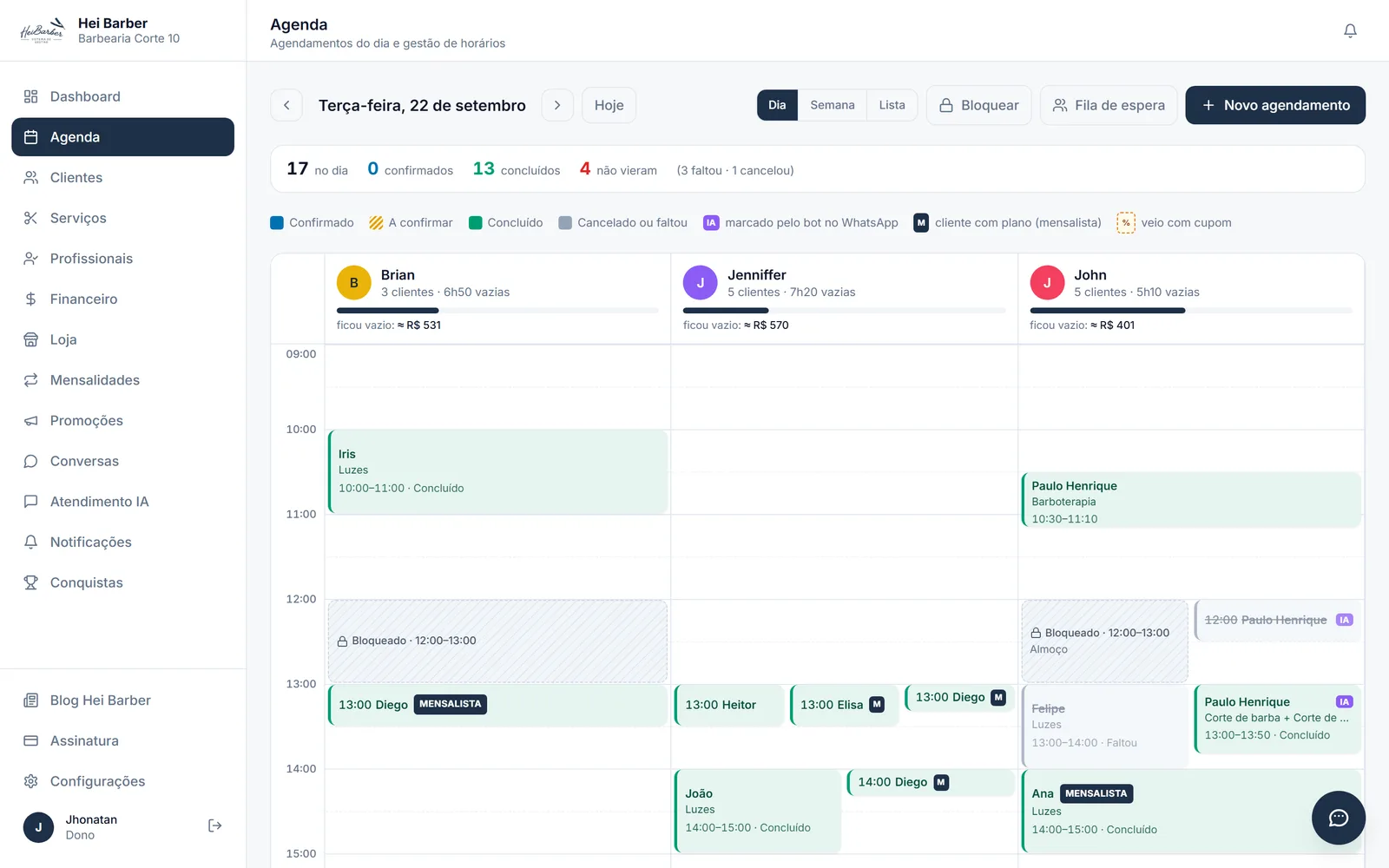Open Clientes in the sidebar

[122, 177]
